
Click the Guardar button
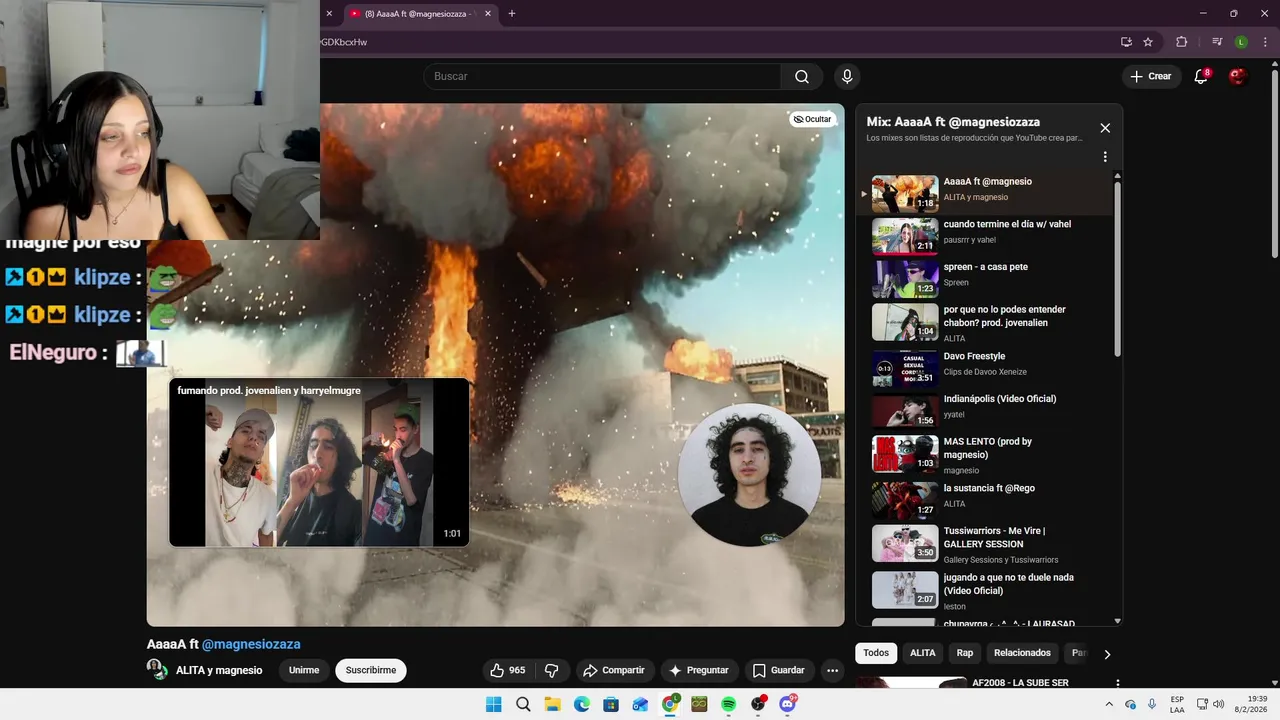coord(779,670)
